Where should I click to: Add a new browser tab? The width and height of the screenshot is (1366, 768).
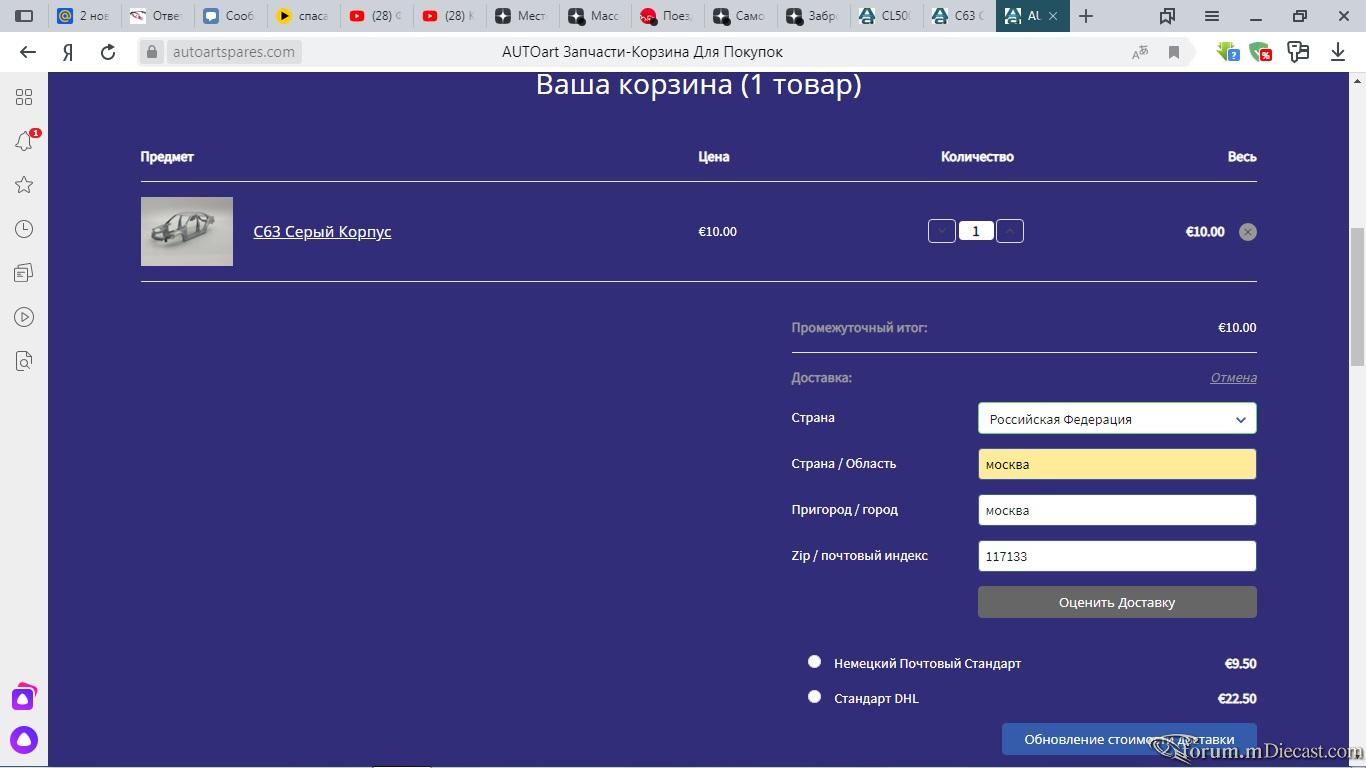(x=1086, y=16)
